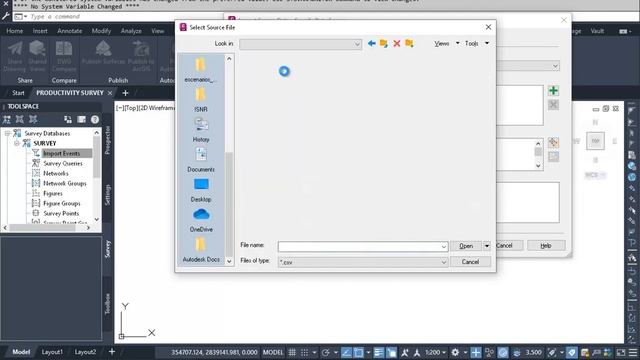
Task: Open workspace switching gear icon
Action: pos(455,352)
